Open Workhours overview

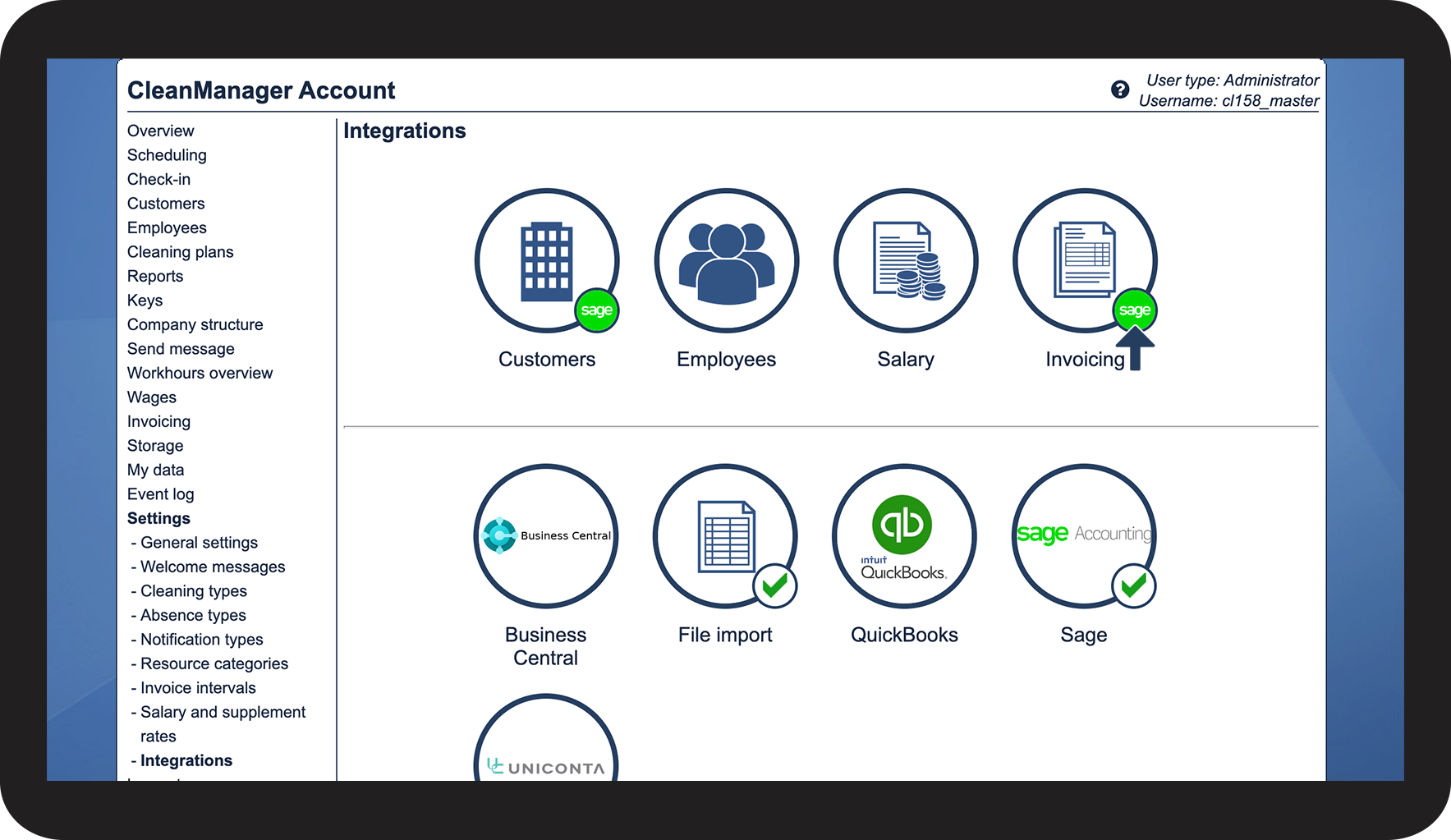tap(200, 373)
